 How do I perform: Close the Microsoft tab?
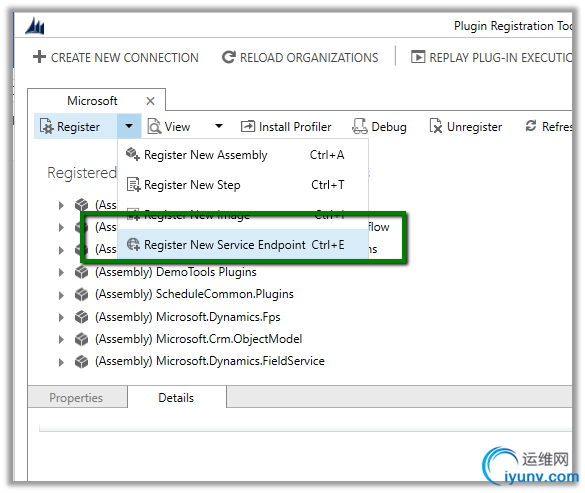coord(150,101)
